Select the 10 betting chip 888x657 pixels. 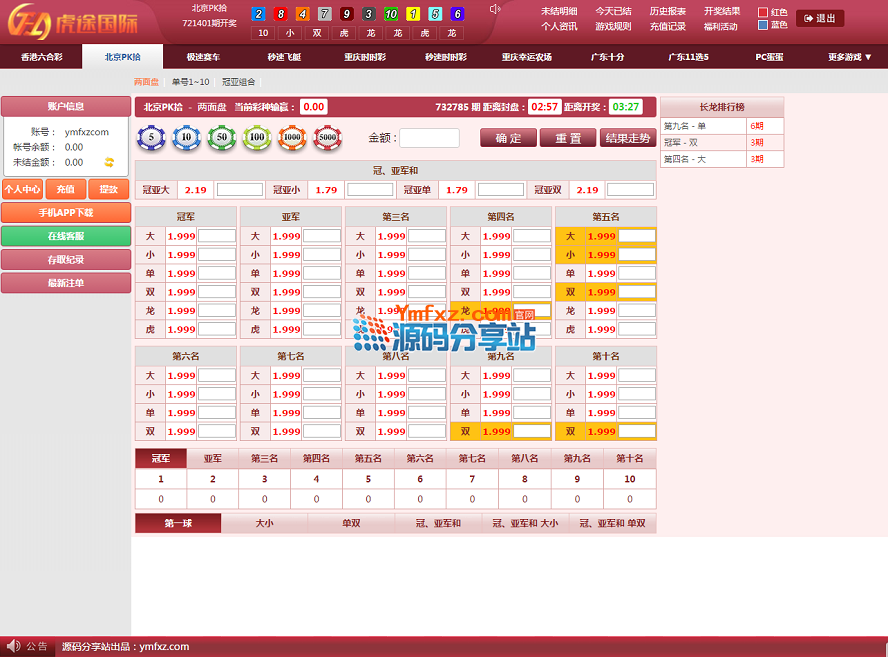point(186,138)
